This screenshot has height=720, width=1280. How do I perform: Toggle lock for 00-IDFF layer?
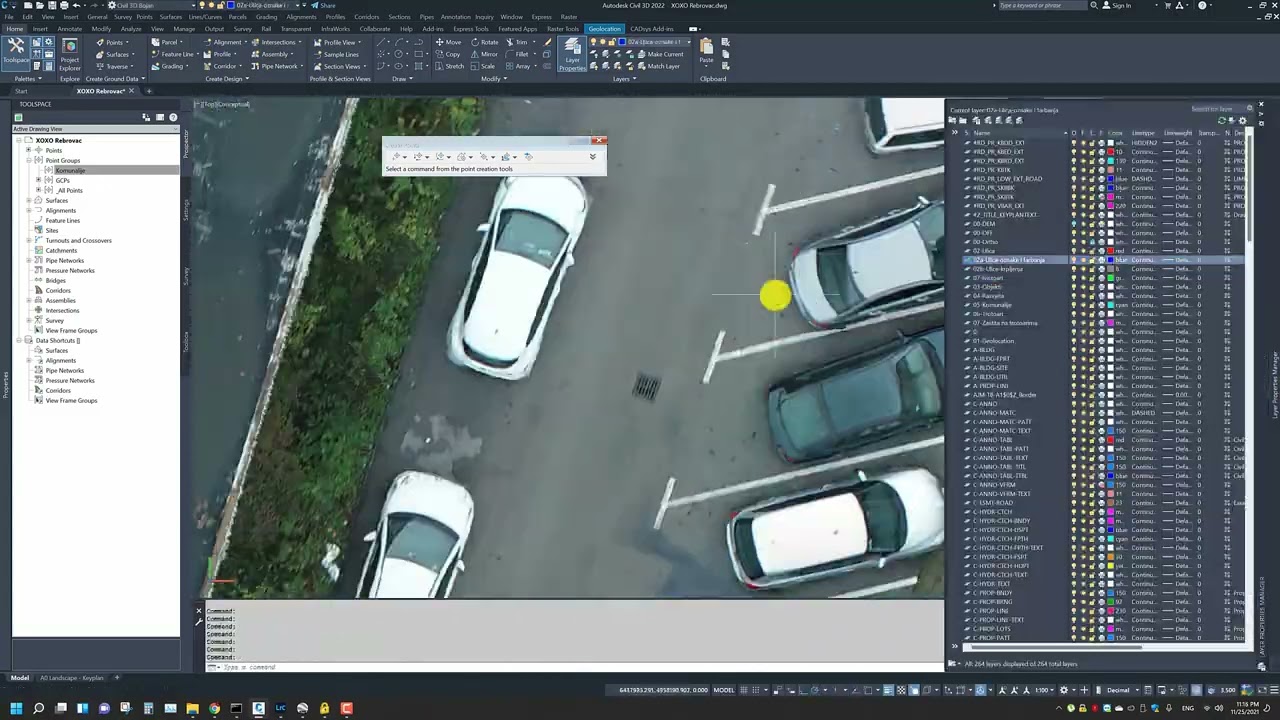(1092, 233)
